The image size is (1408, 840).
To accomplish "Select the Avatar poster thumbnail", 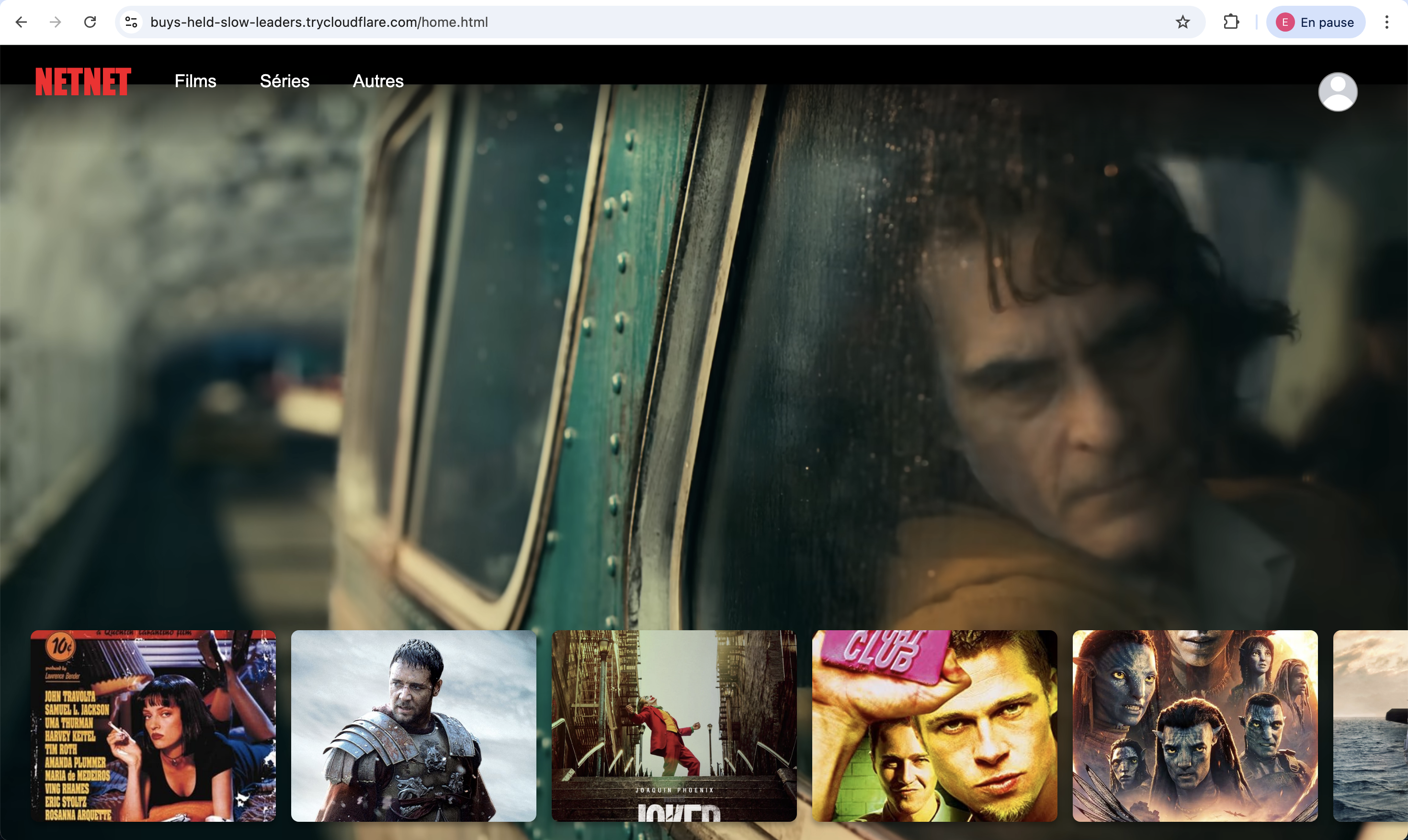I will (1195, 725).
